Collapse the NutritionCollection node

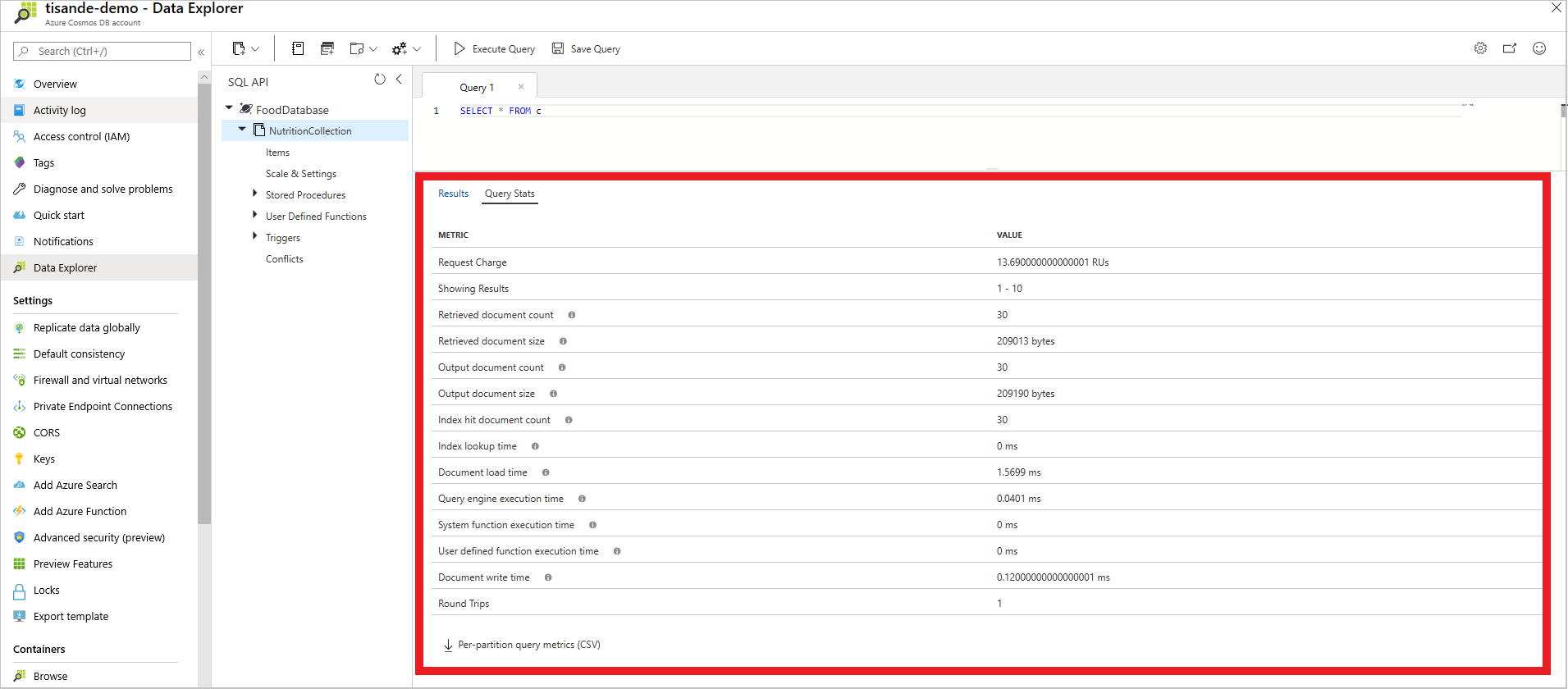tap(242, 129)
